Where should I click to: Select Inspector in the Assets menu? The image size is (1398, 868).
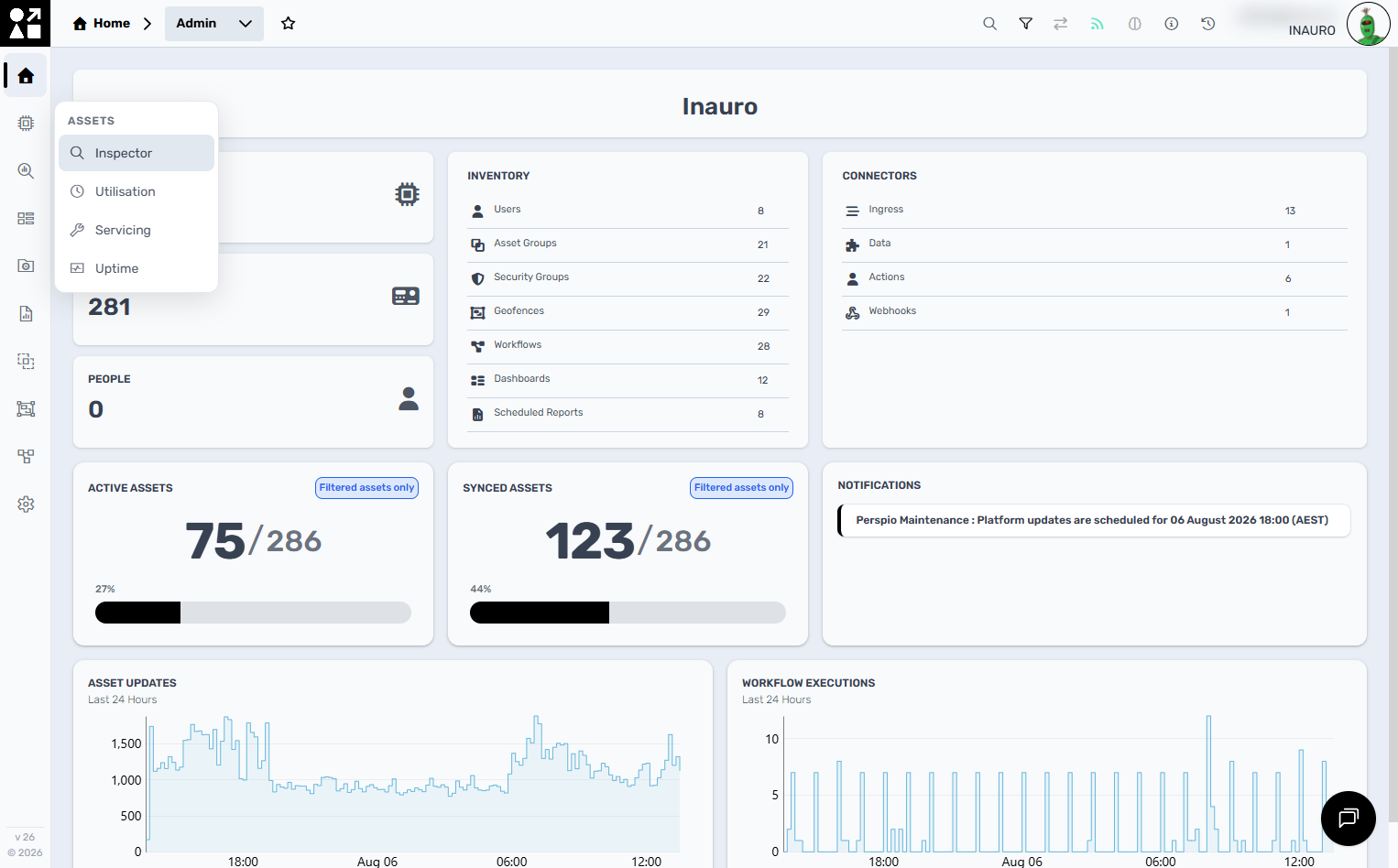pyautogui.click(x=137, y=153)
